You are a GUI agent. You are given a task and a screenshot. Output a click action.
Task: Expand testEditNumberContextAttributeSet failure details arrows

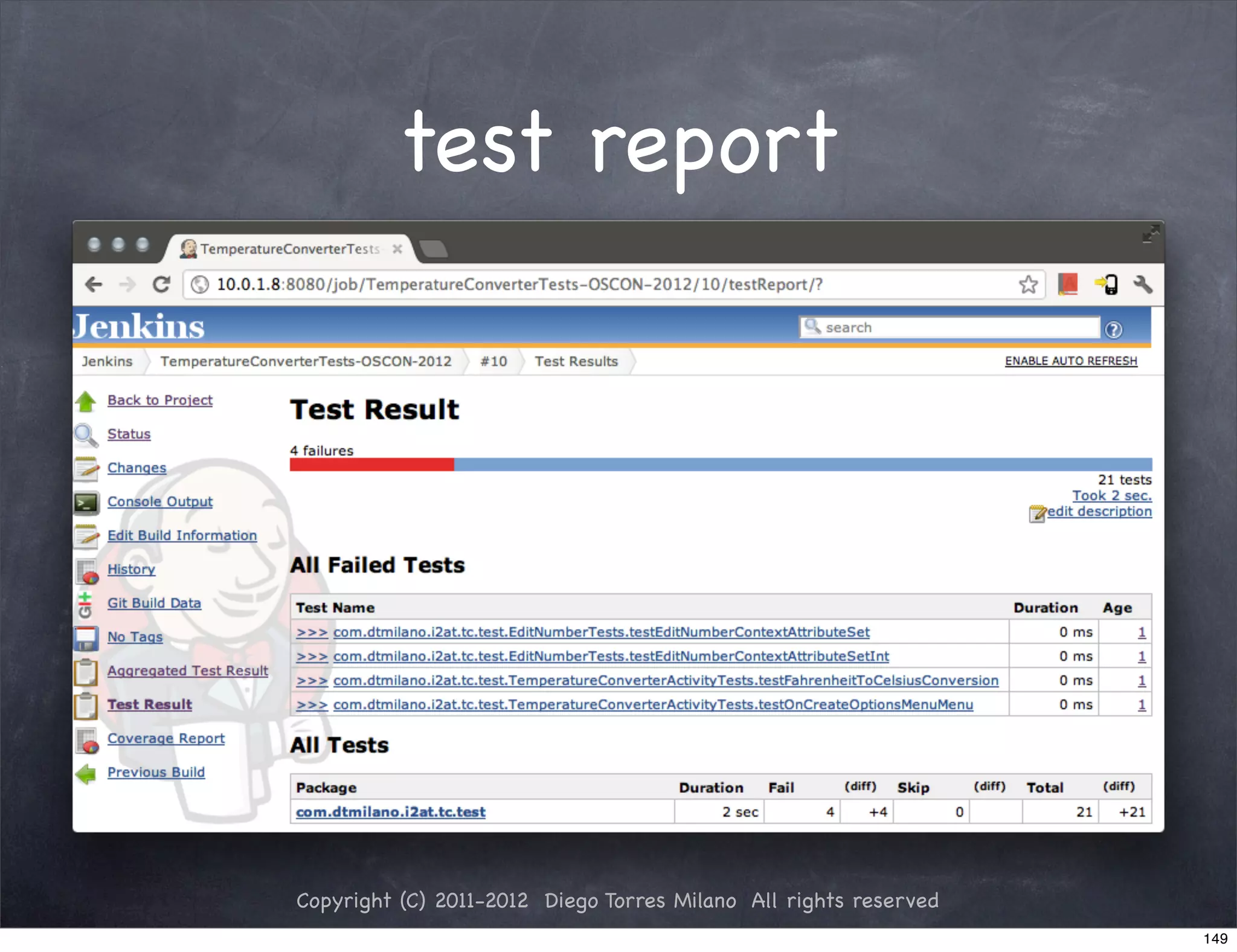(x=312, y=632)
